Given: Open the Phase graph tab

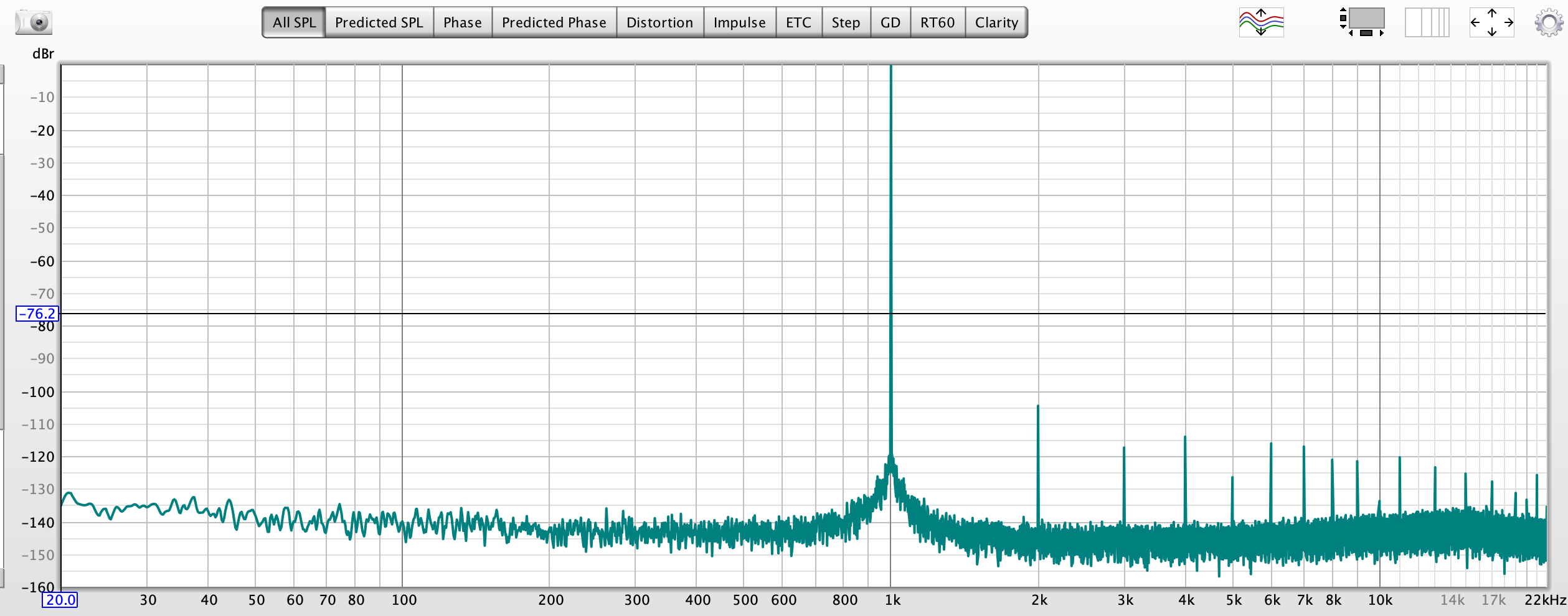Looking at the screenshot, I should (463, 22).
